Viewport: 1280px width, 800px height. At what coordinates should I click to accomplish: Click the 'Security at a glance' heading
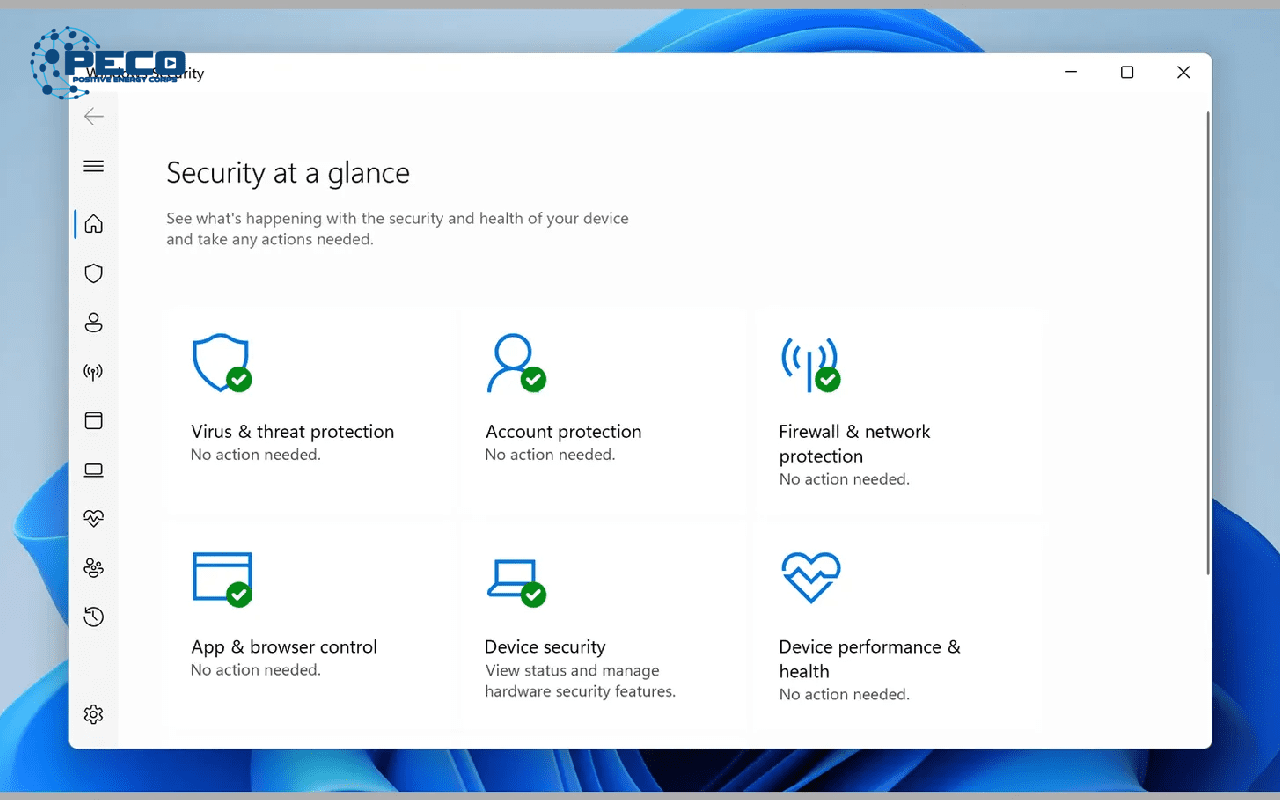pyautogui.click(x=288, y=173)
